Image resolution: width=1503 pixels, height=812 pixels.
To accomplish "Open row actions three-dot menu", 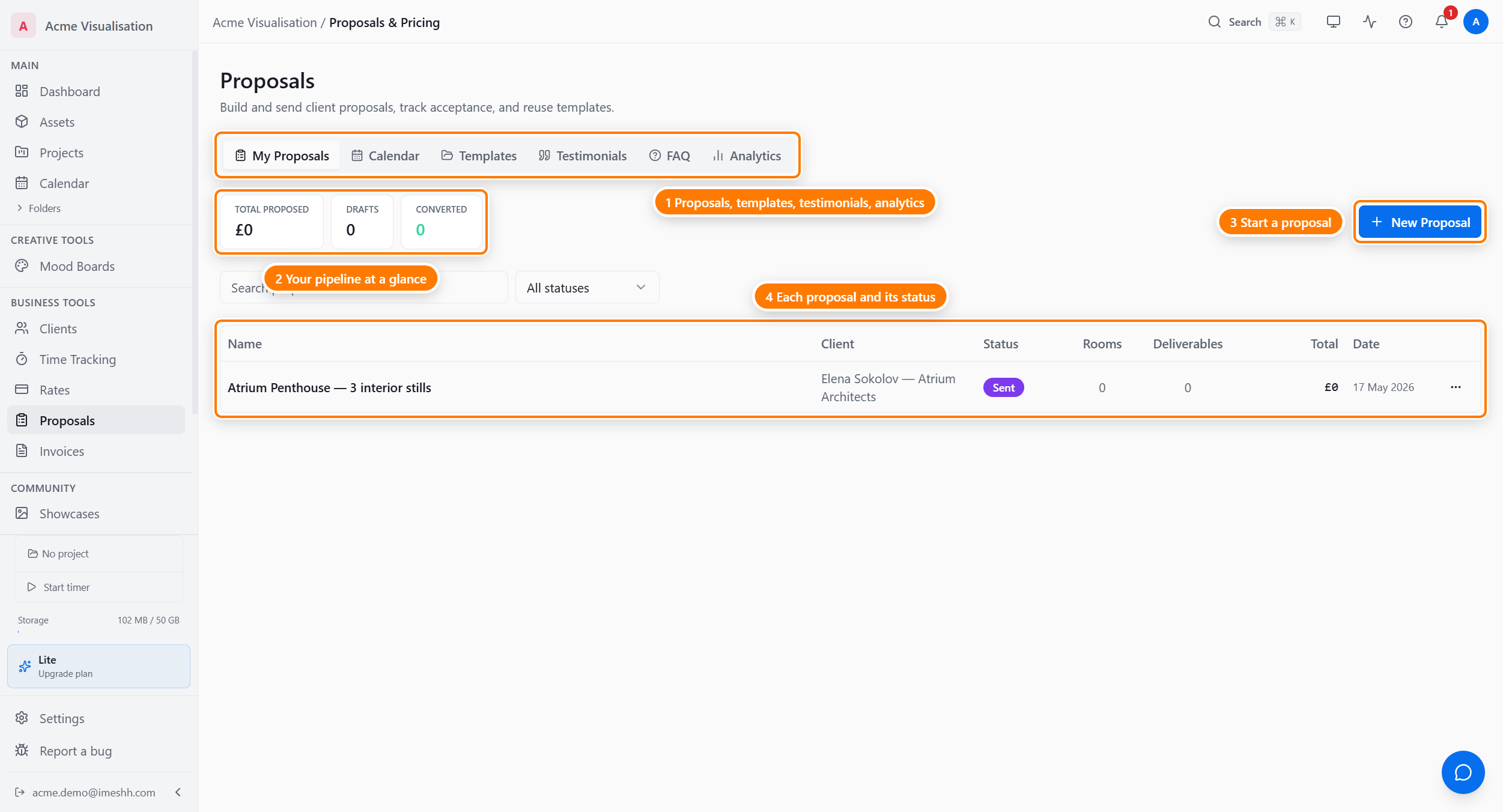I will (1456, 387).
